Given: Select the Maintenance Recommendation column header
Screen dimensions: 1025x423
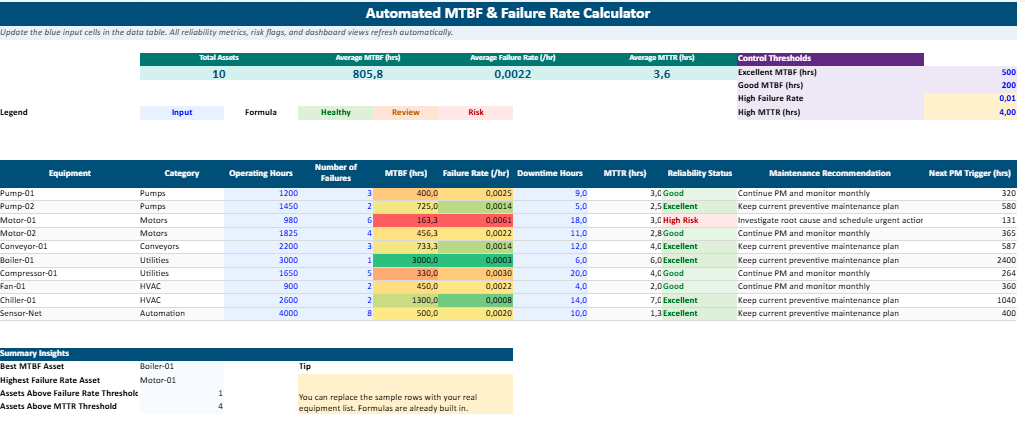Looking at the screenshot, I should 823,173.
